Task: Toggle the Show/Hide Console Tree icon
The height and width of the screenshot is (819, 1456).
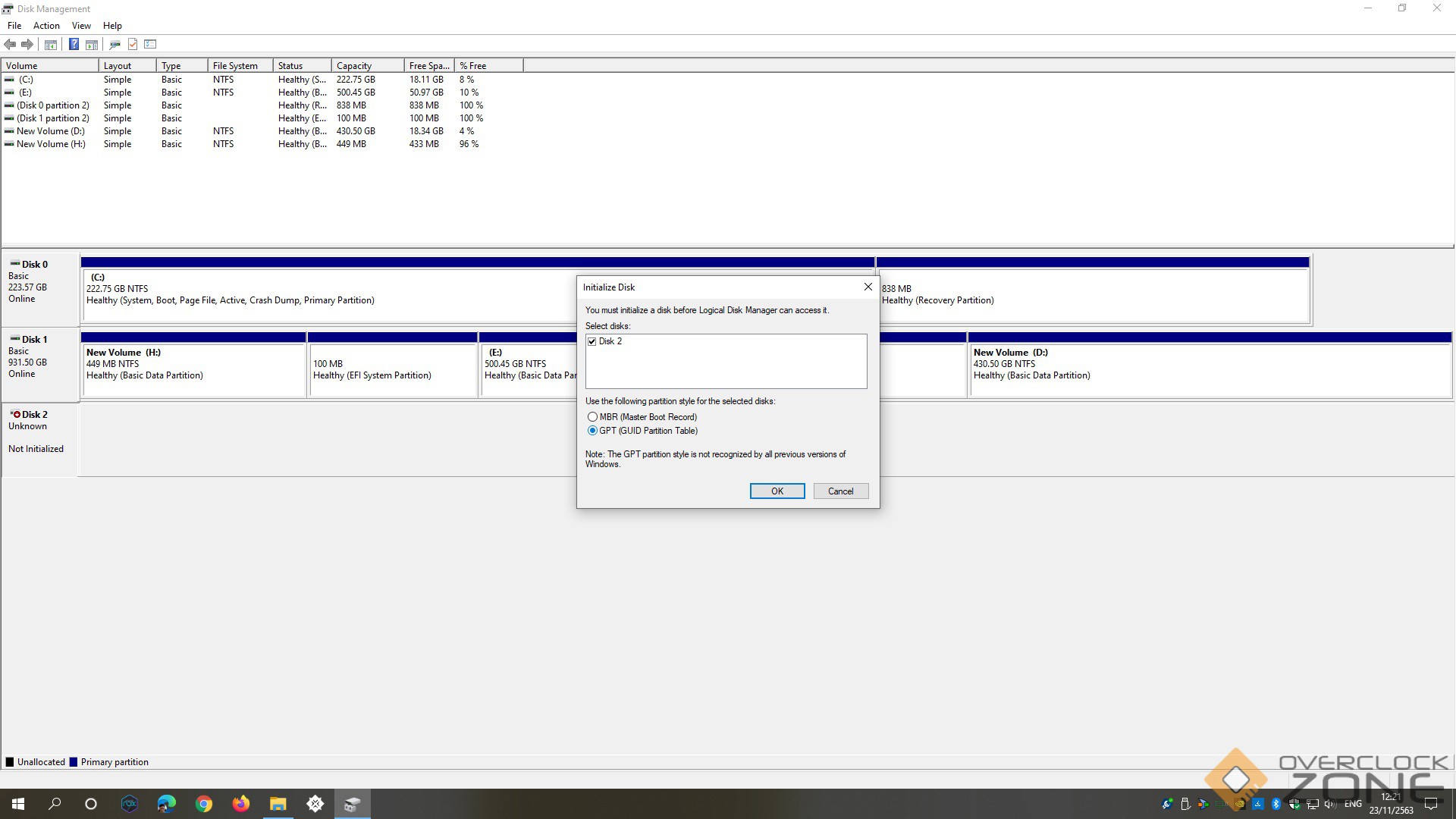Action: [x=51, y=45]
